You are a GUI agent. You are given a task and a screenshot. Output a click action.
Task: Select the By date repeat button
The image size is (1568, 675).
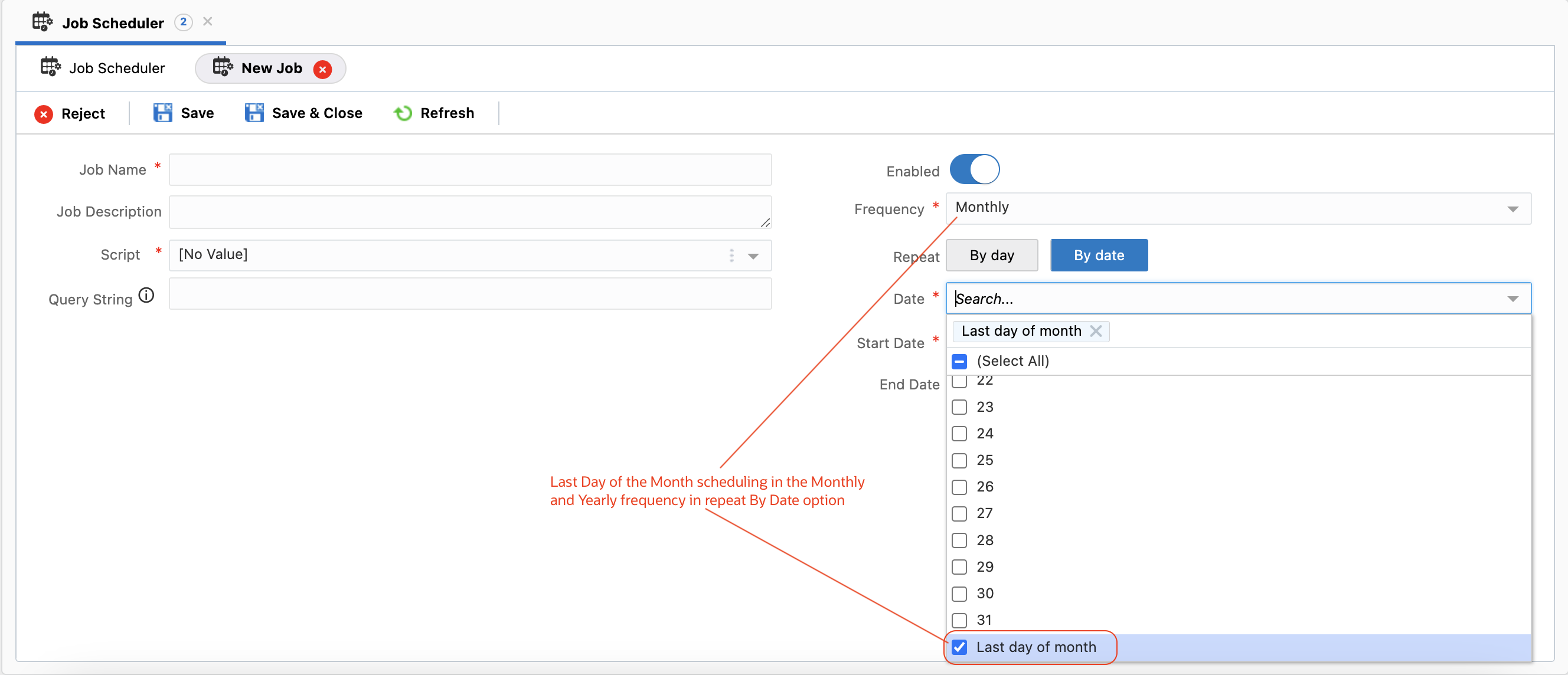click(1098, 255)
